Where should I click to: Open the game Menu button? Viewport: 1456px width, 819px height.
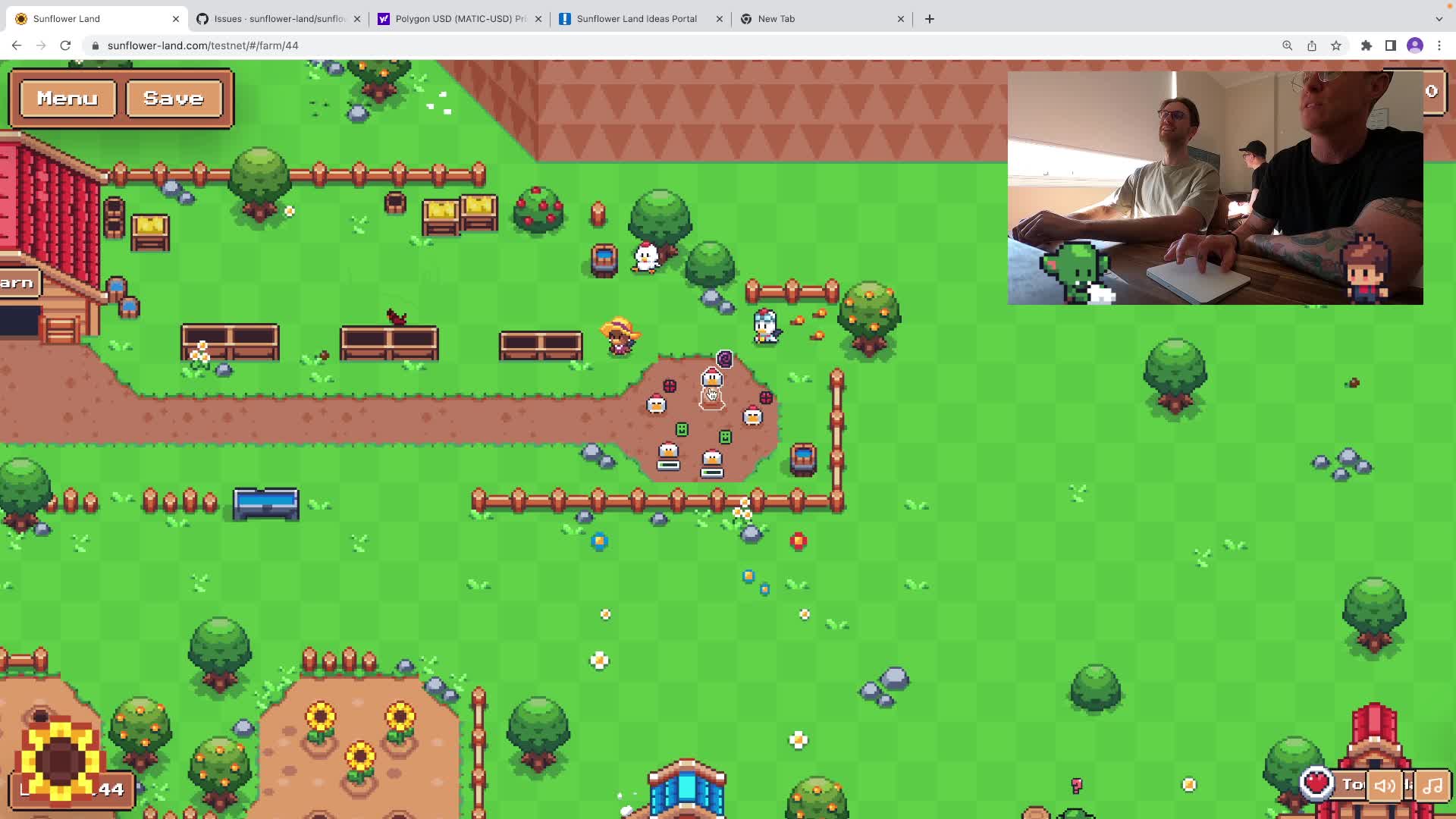tap(67, 99)
